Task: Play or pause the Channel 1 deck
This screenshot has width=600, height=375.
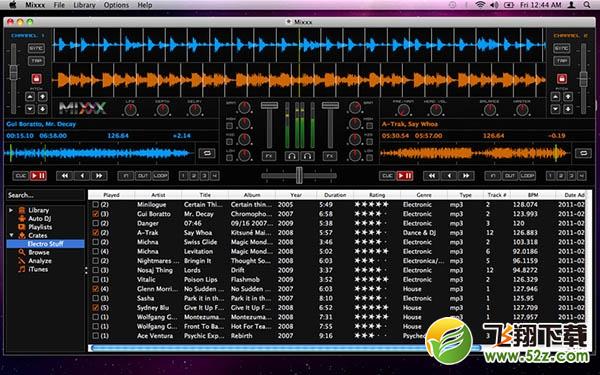Action: pyautogui.click(x=38, y=176)
